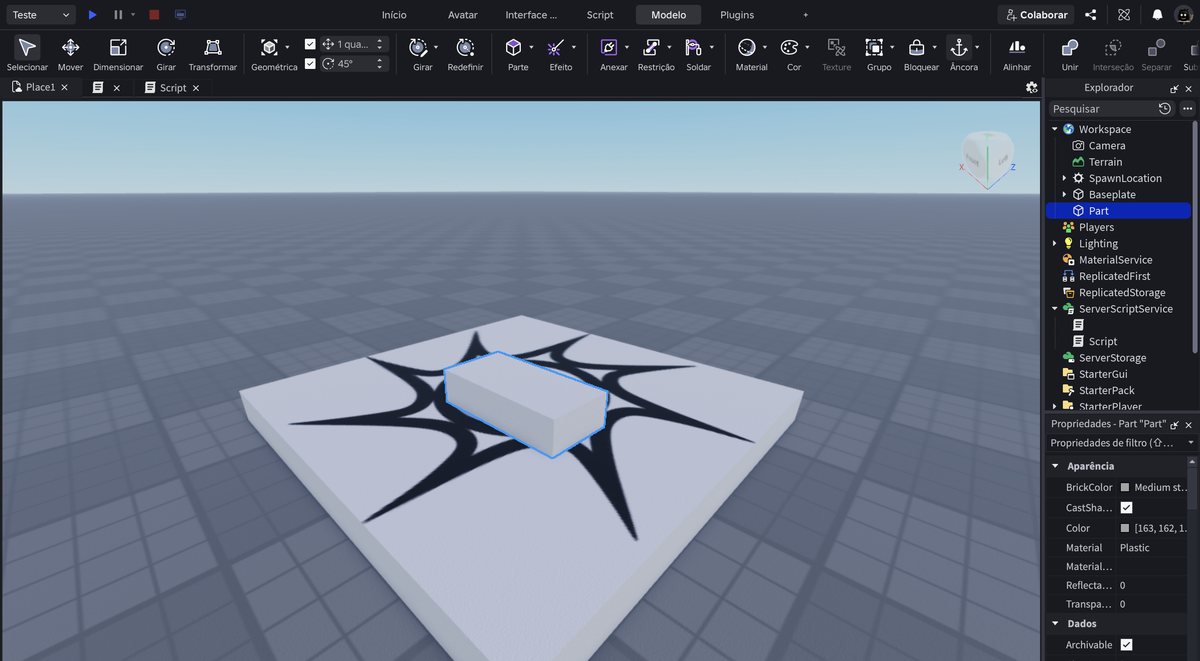
Task: Collapse the ServerScriptService node
Action: (x=1054, y=309)
